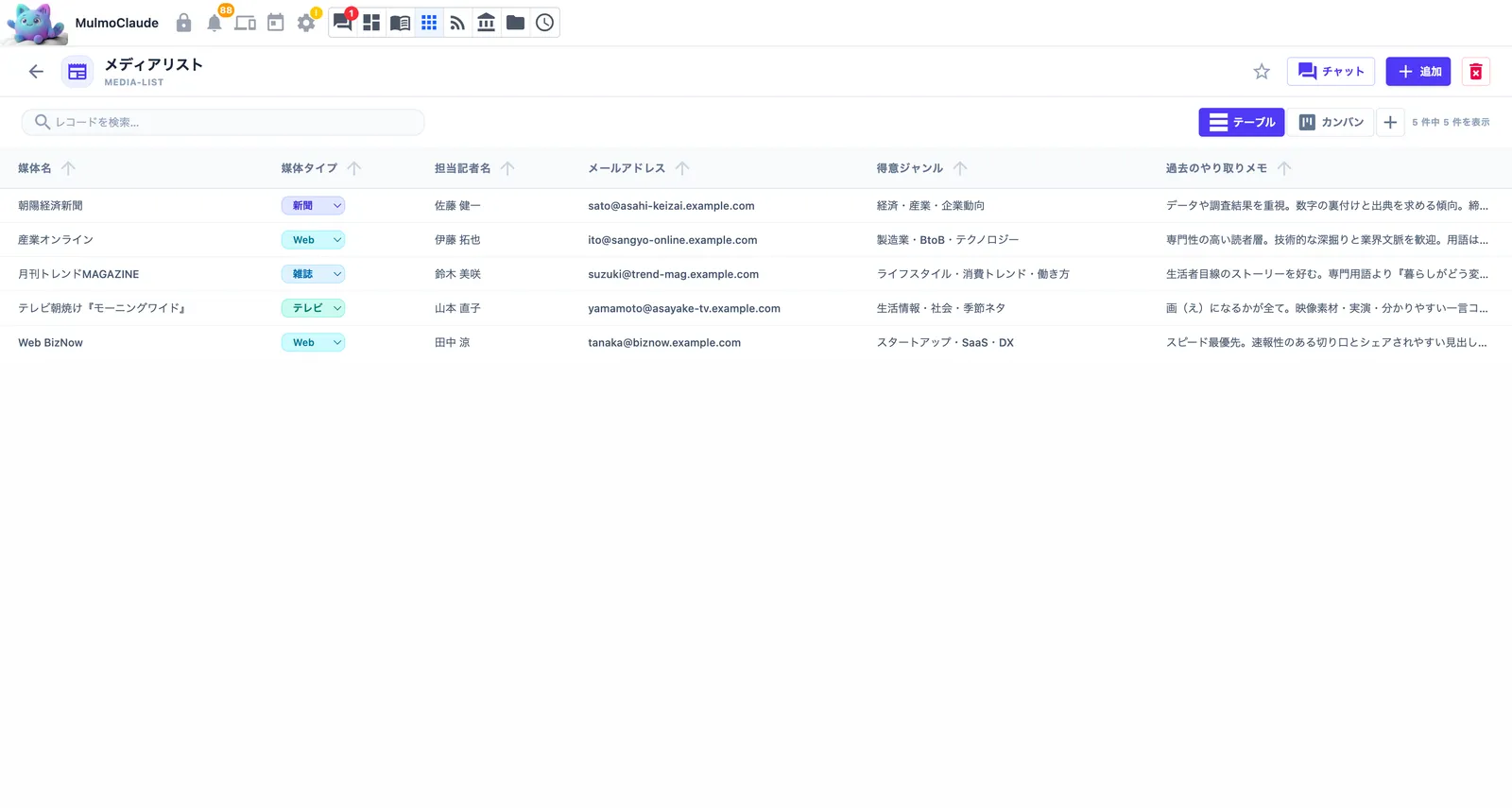The image size is (1512, 808).
Task: Click email suzuki@trend-mag.example.com
Action: 674,274
